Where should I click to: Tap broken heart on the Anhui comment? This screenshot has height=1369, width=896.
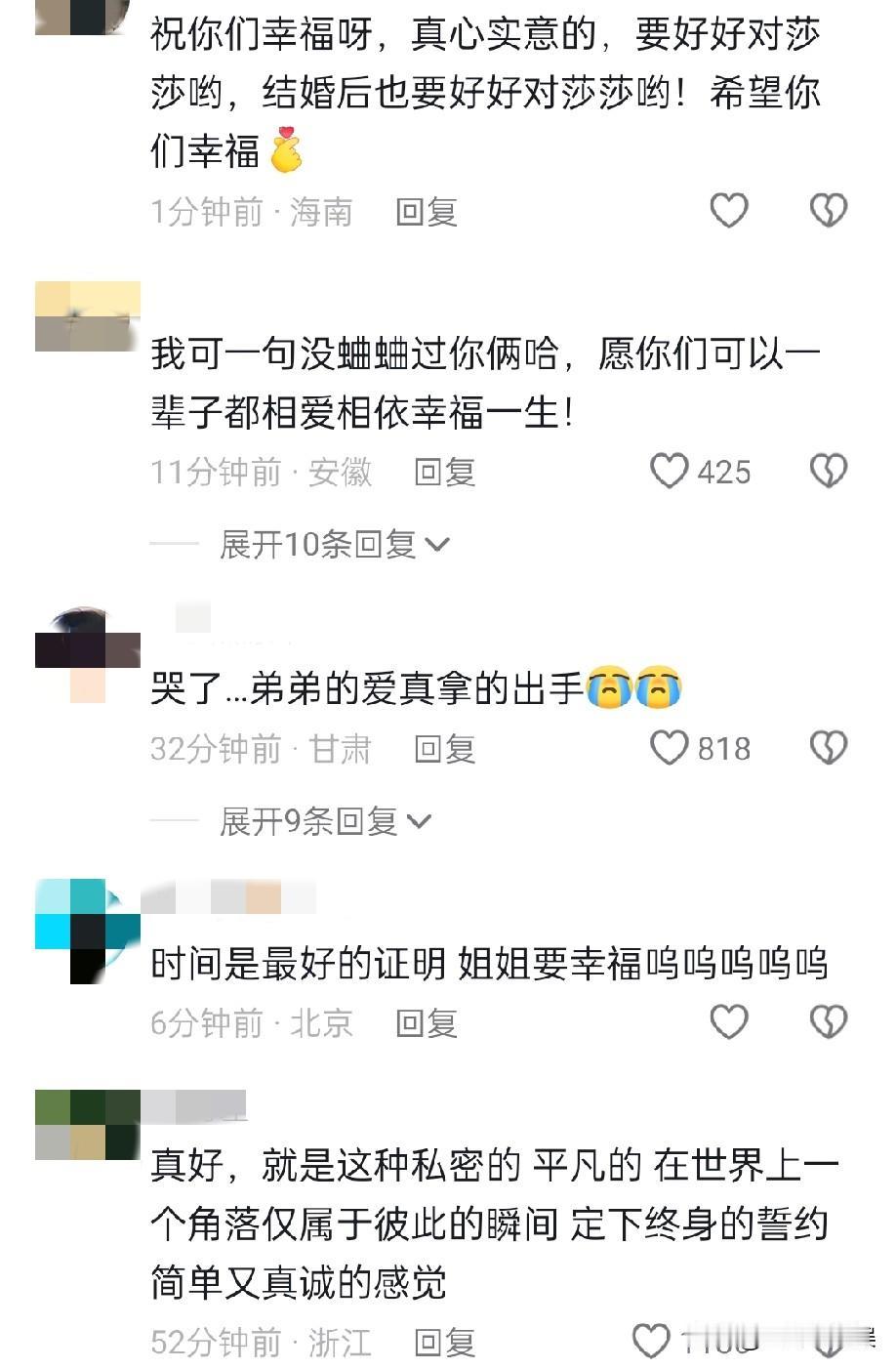(x=829, y=472)
